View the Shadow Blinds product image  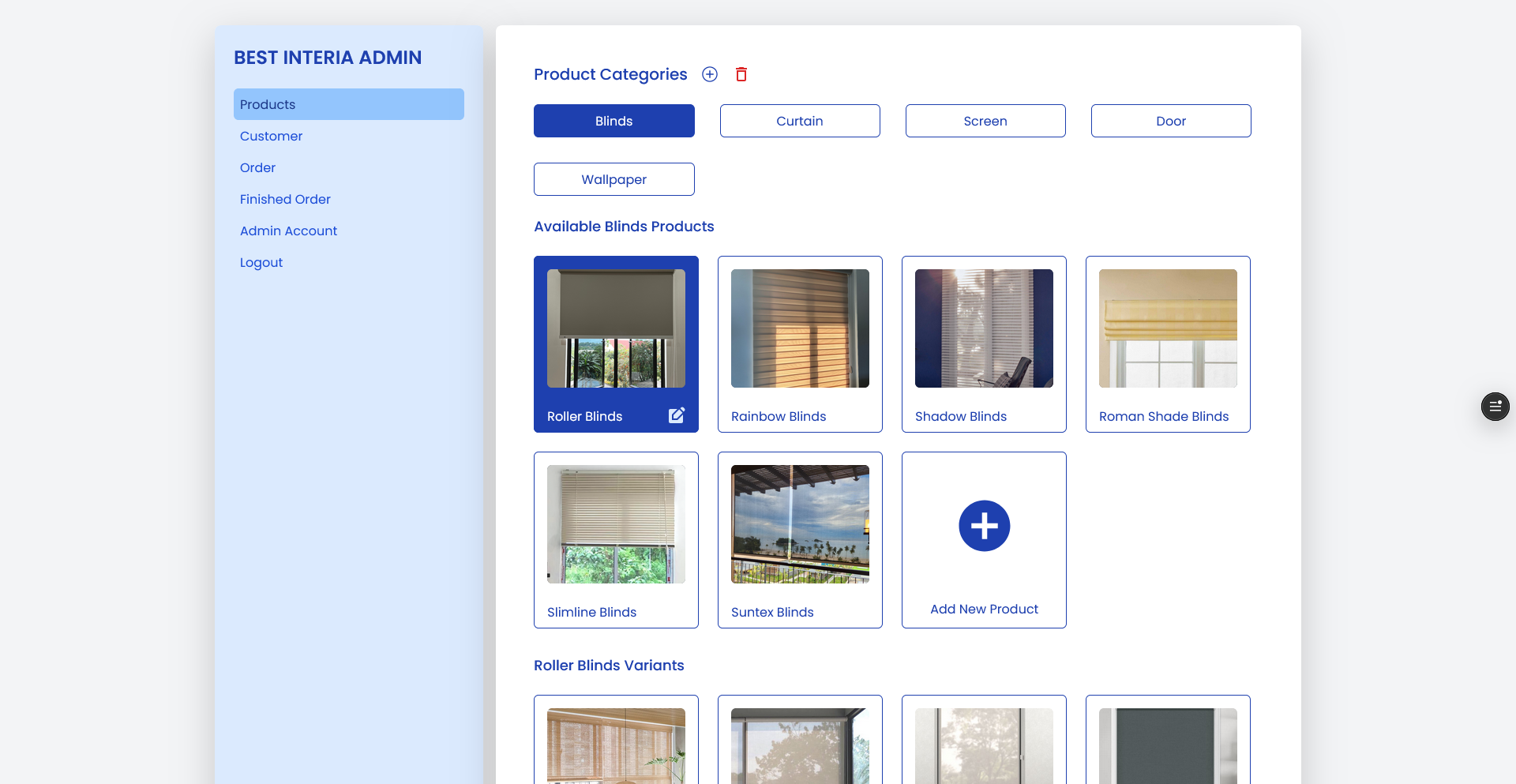click(x=984, y=328)
